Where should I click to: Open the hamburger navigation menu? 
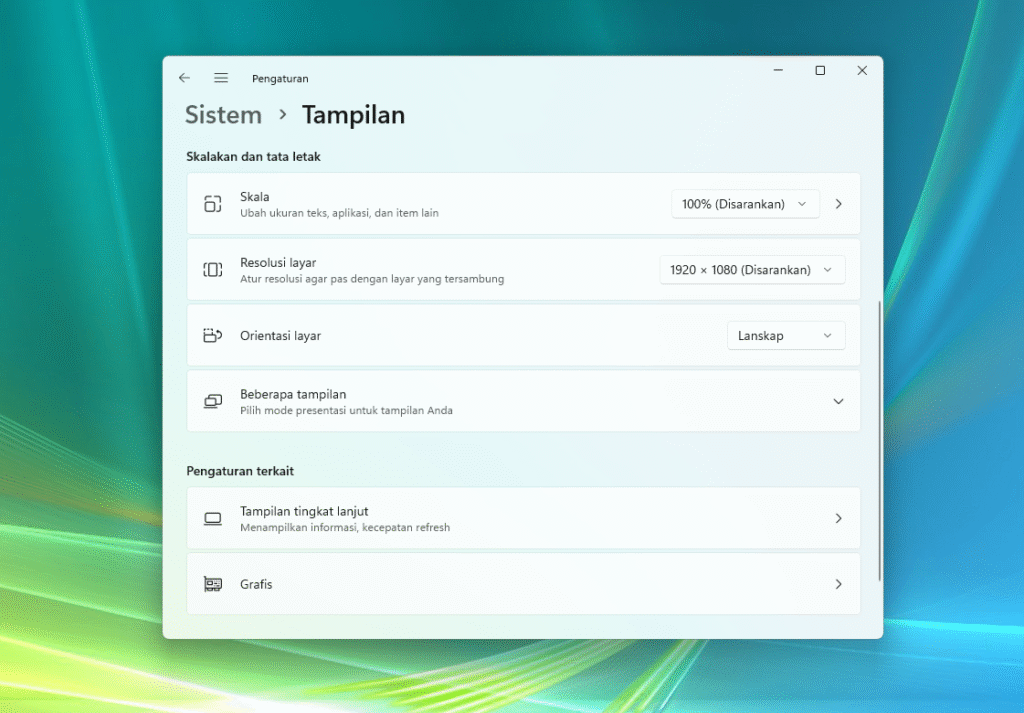click(221, 78)
